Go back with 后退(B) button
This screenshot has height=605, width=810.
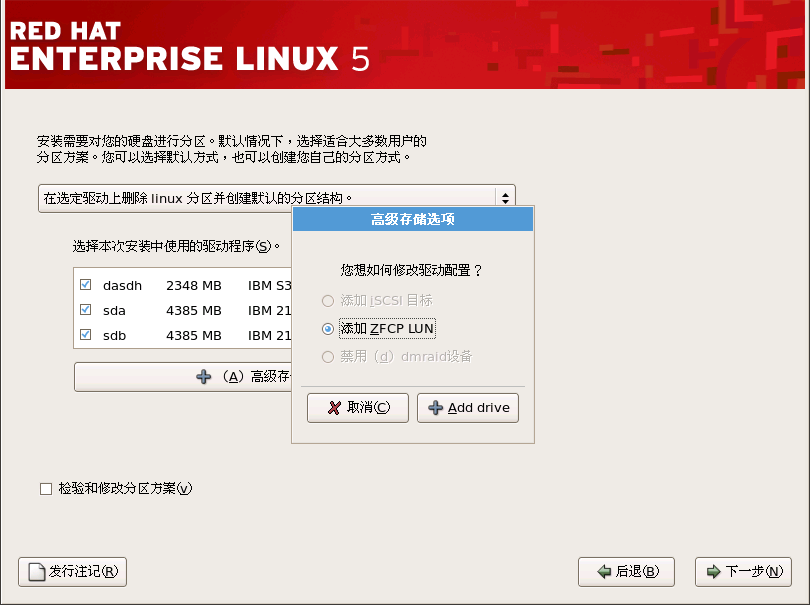tap(626, 571)
